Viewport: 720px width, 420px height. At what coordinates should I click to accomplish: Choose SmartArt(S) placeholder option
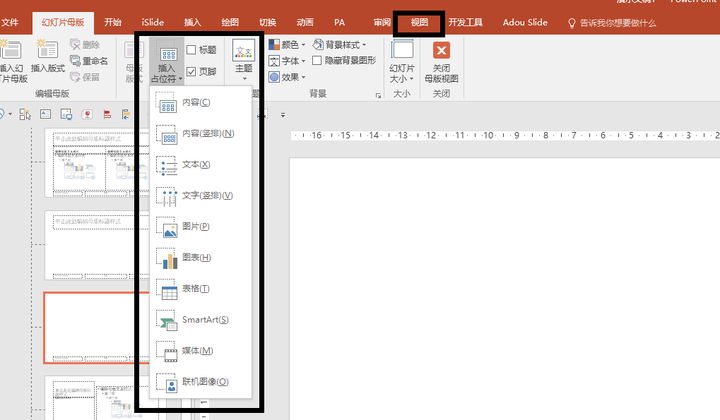coord(201,319)
